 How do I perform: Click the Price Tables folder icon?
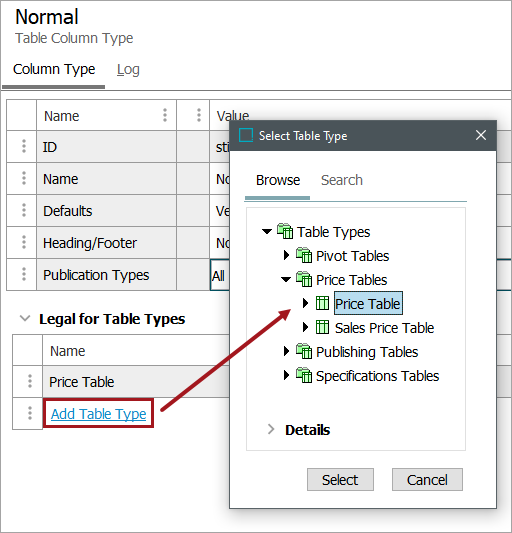[x=304, y=279]
